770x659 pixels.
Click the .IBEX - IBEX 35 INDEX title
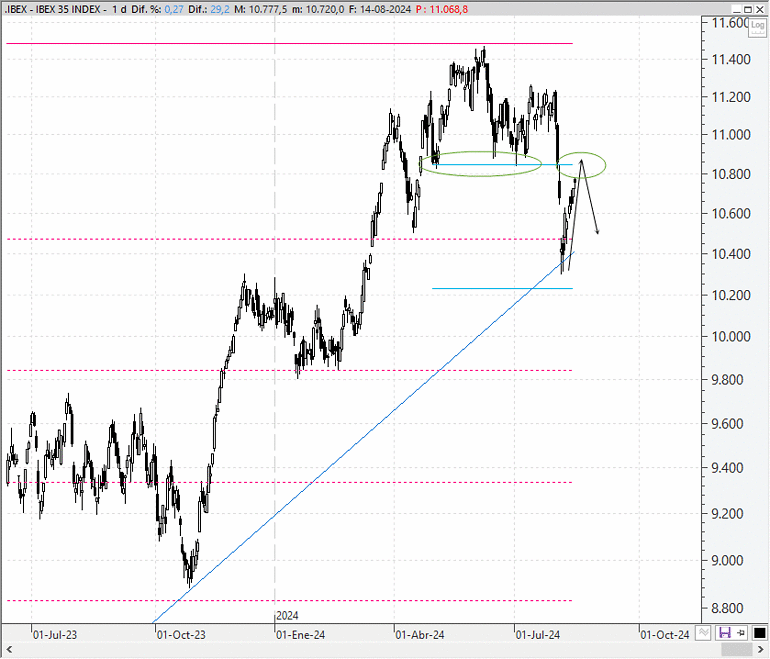[52, 9]
